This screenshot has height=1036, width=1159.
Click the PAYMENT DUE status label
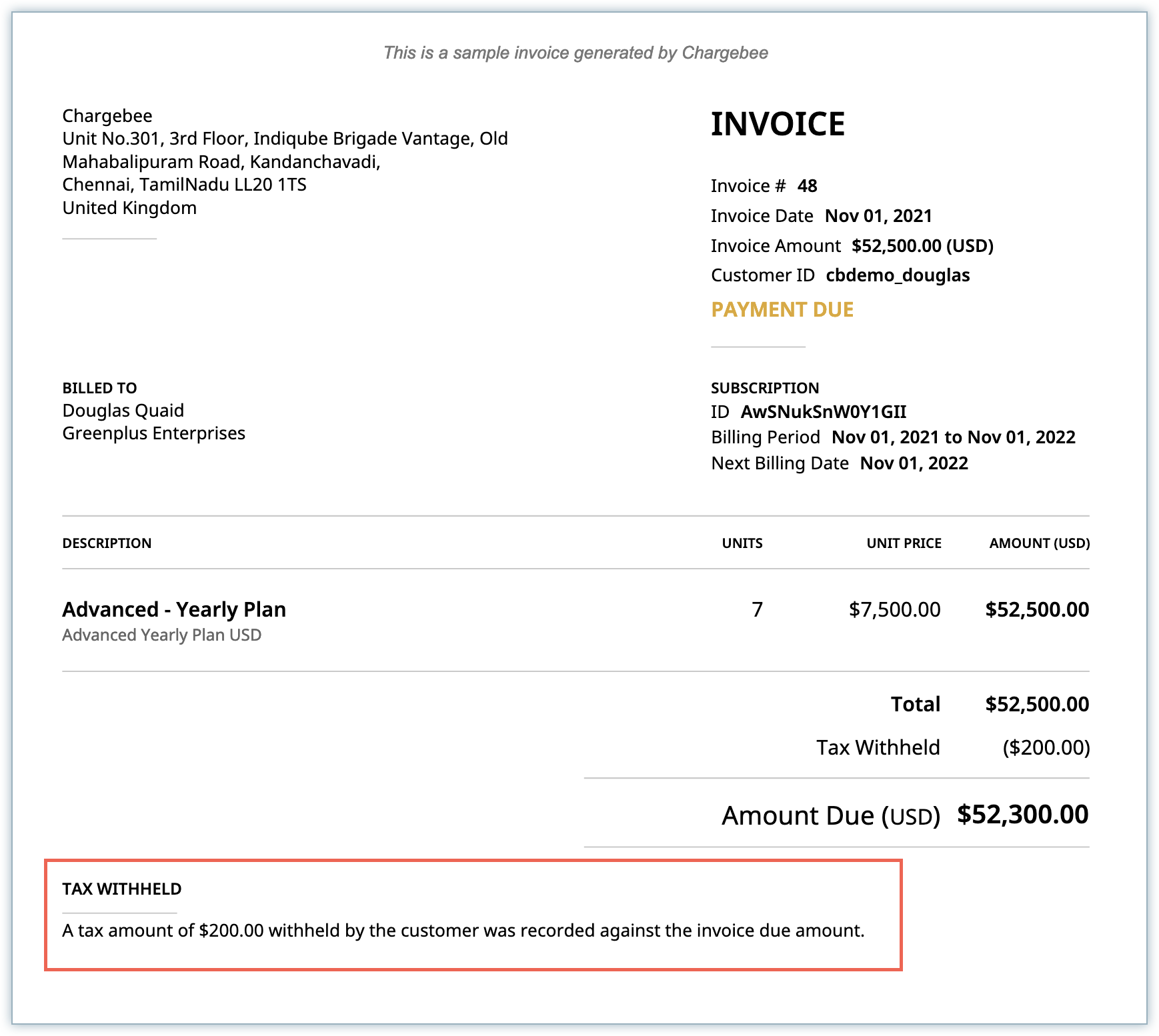point(782,310)
